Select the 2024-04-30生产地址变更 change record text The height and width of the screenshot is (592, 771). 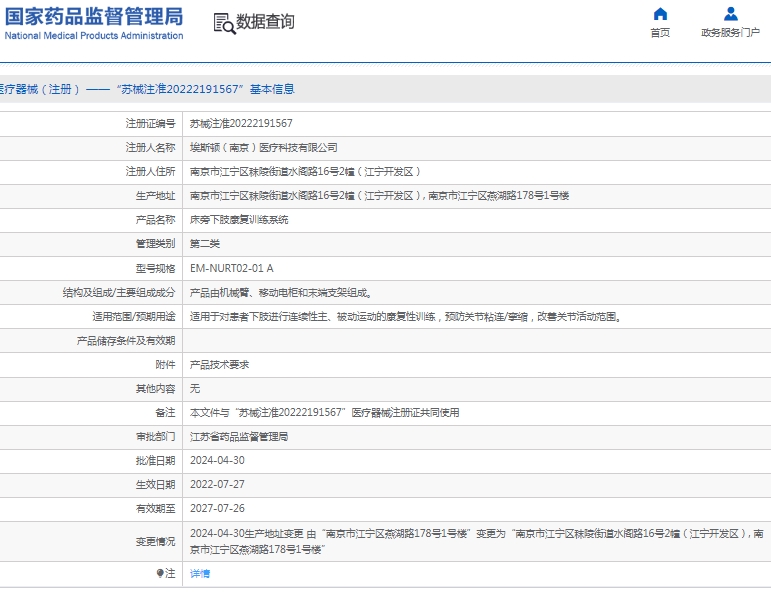[x=477, y=541]
